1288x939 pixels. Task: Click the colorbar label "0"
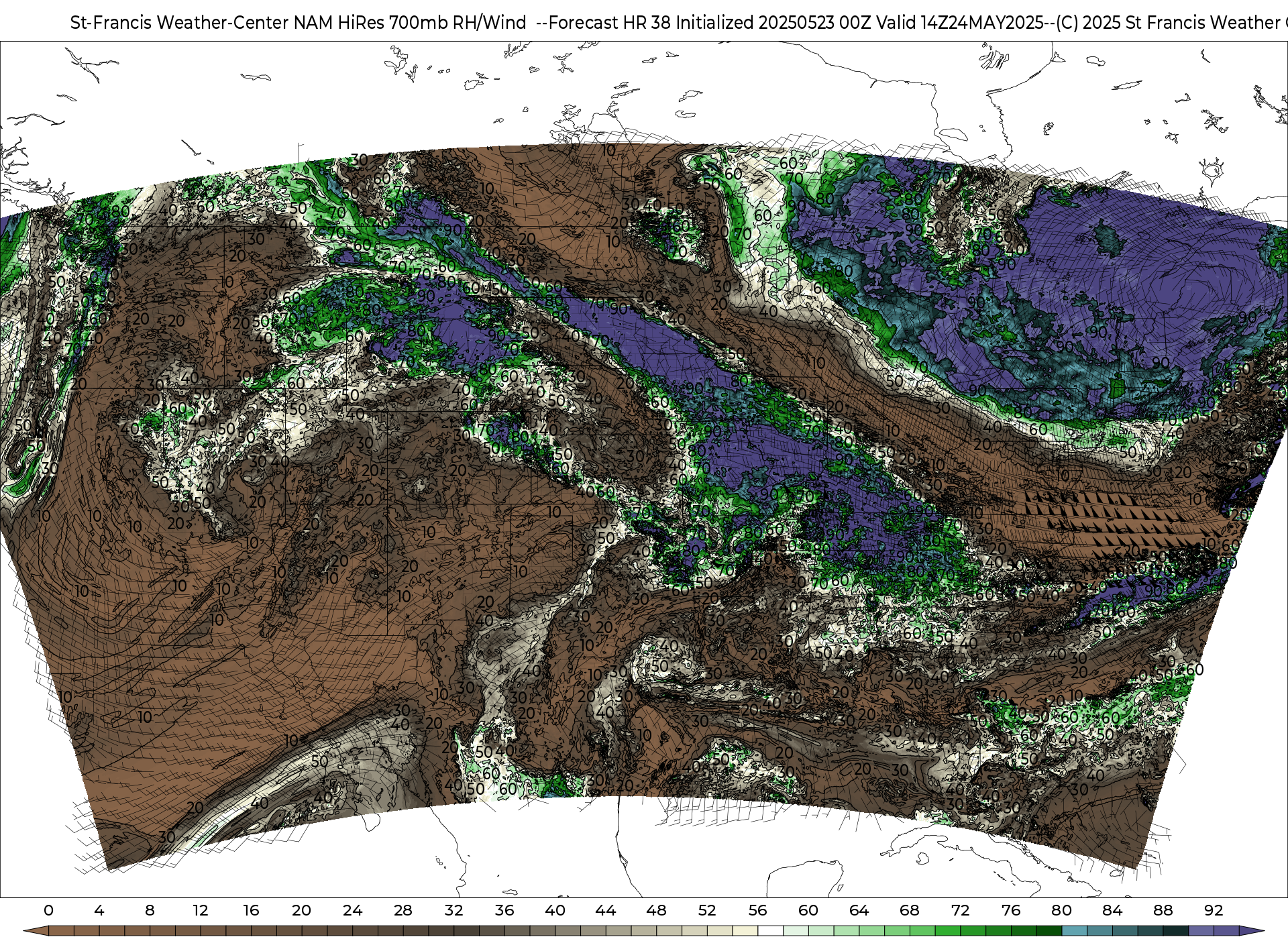click(48, 910)
